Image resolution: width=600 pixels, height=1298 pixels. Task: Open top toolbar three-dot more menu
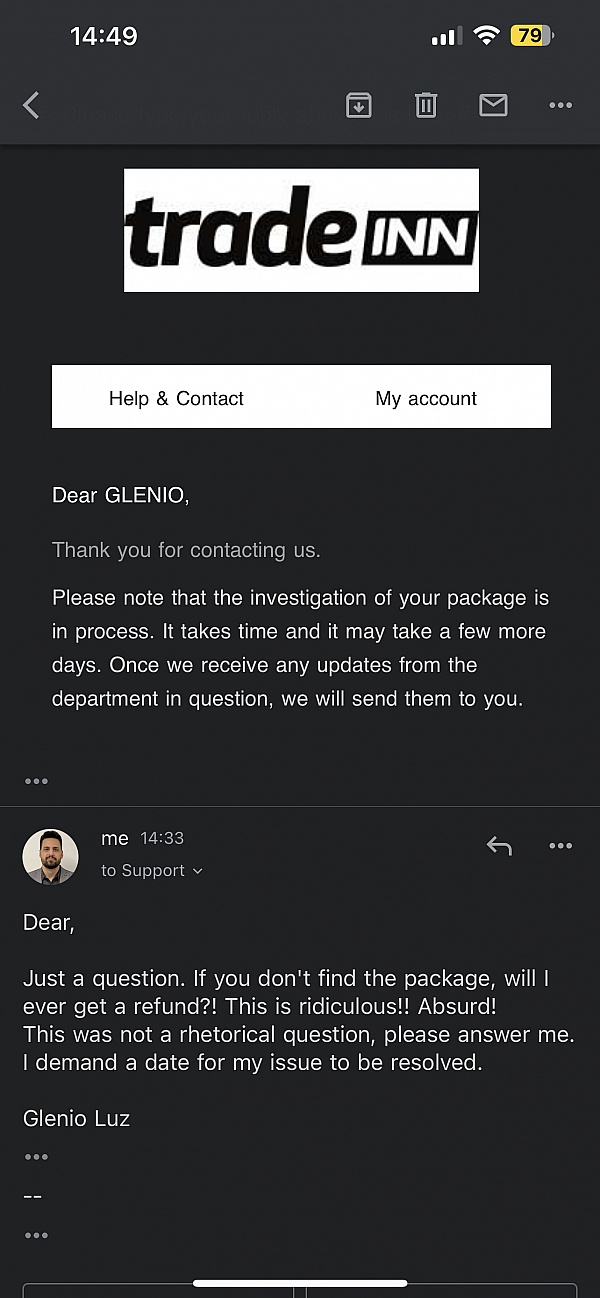click(x=560, y=105)
